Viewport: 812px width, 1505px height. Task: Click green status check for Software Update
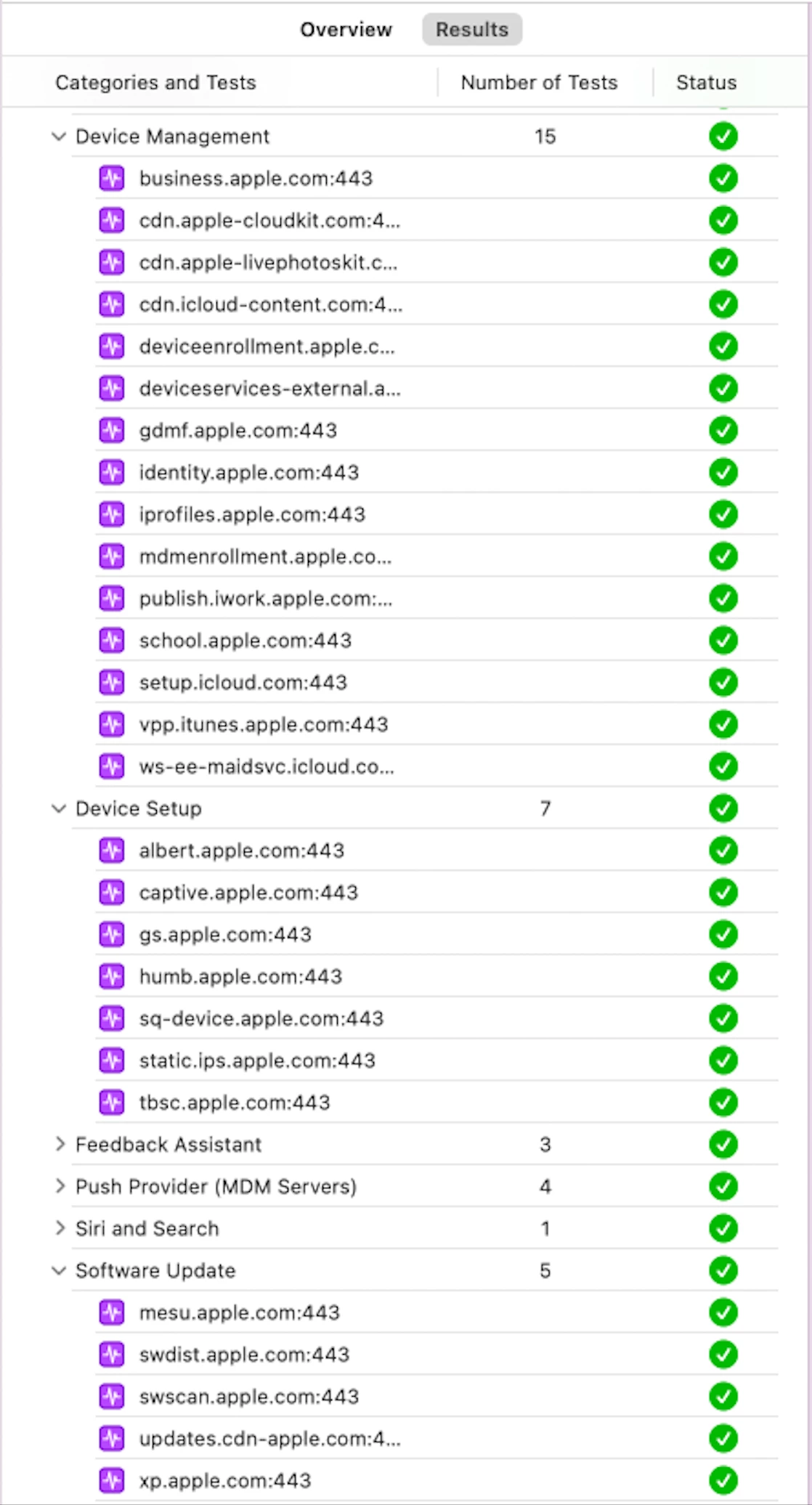tap(723, 1270)
